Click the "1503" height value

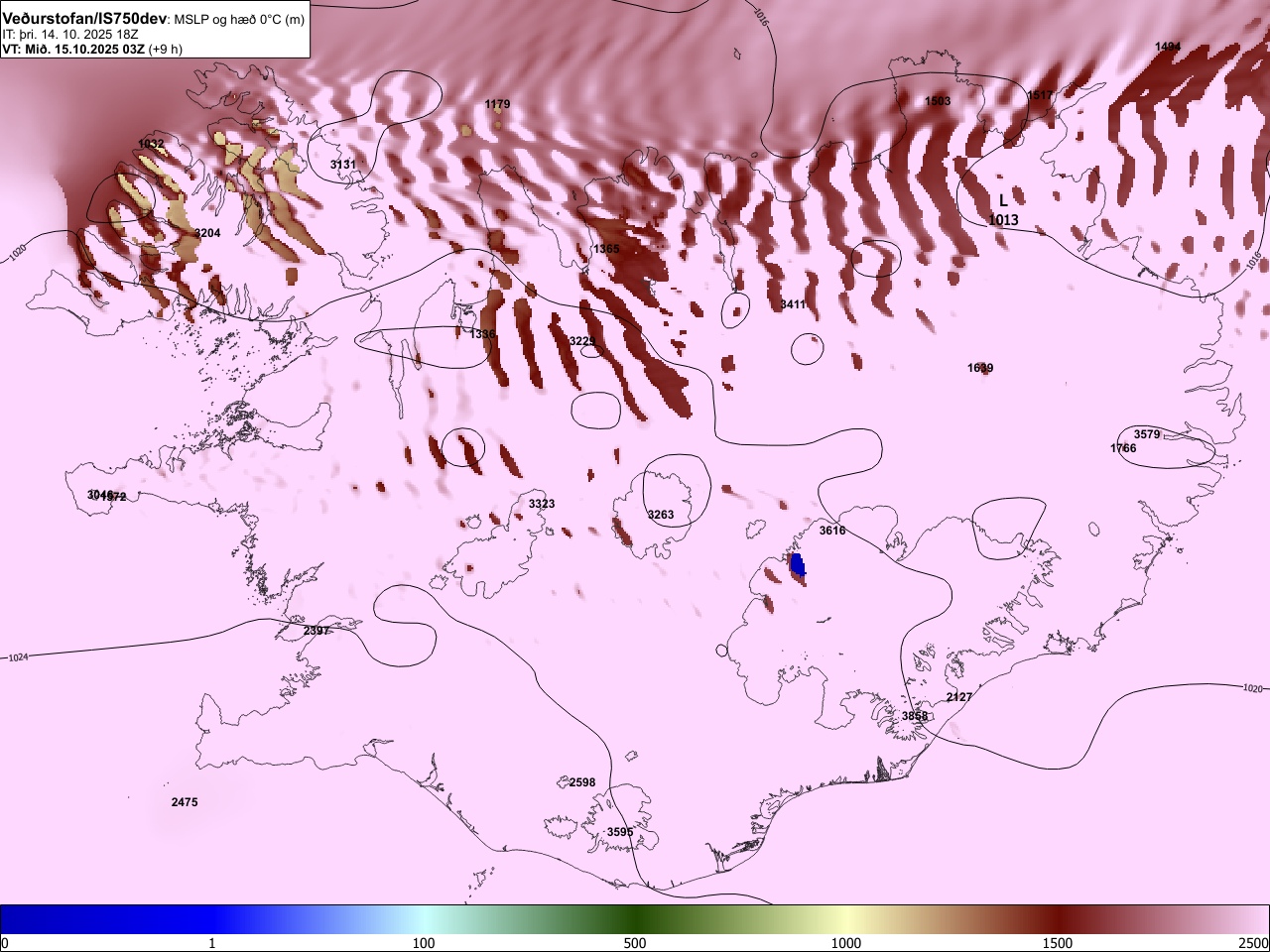tap(938, 101)
